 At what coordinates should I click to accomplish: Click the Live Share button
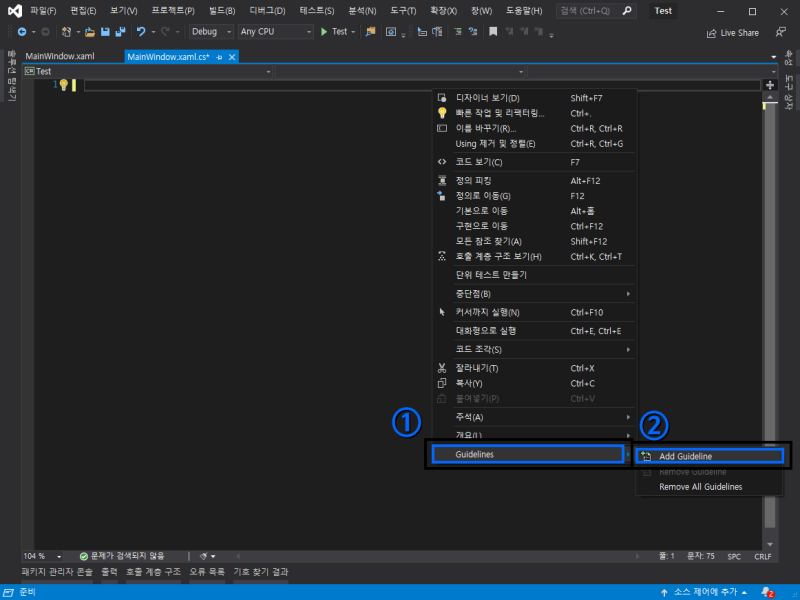coord(733,33)
